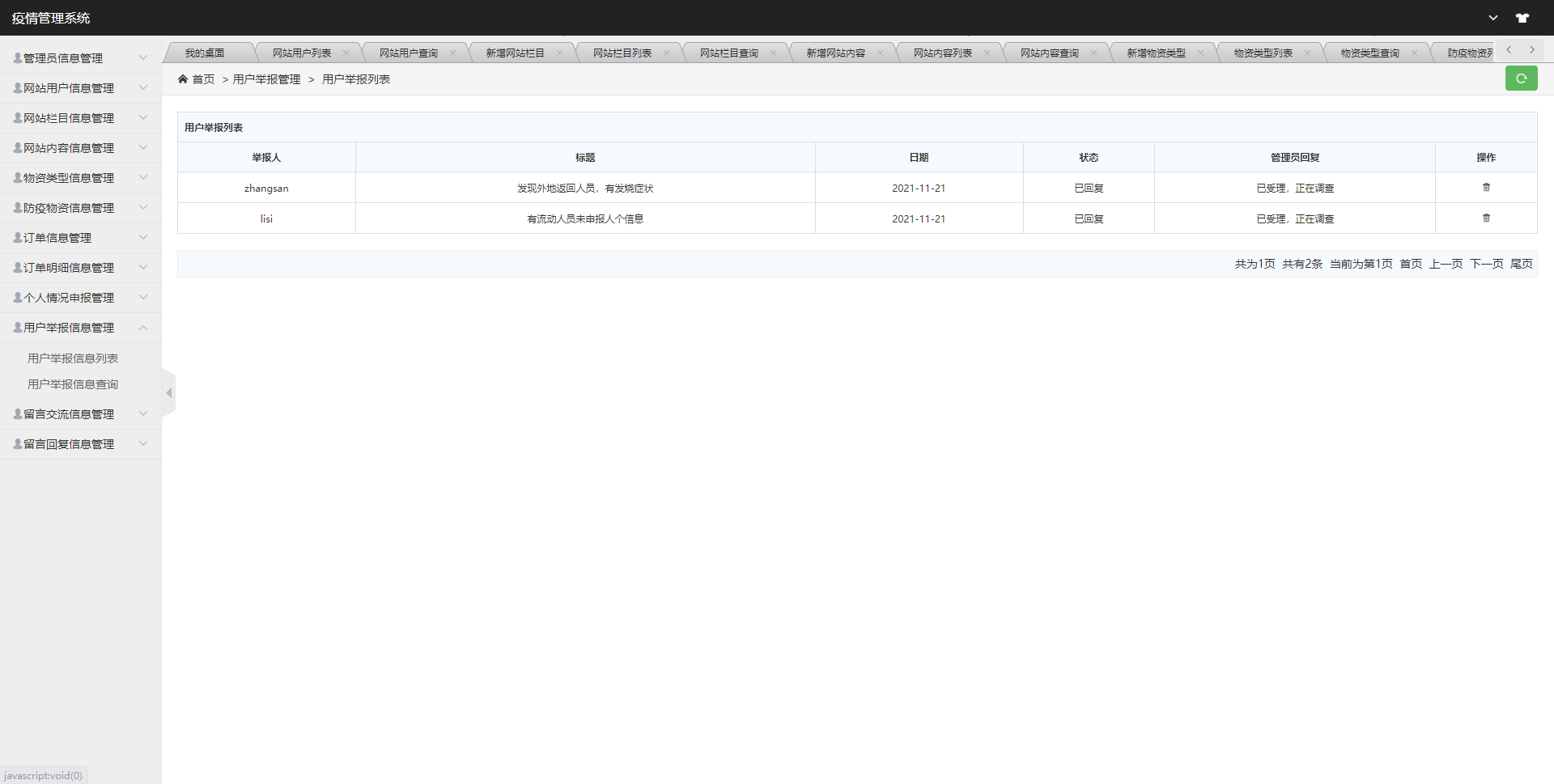Delete the zhangsan report row

[1486, 187]
